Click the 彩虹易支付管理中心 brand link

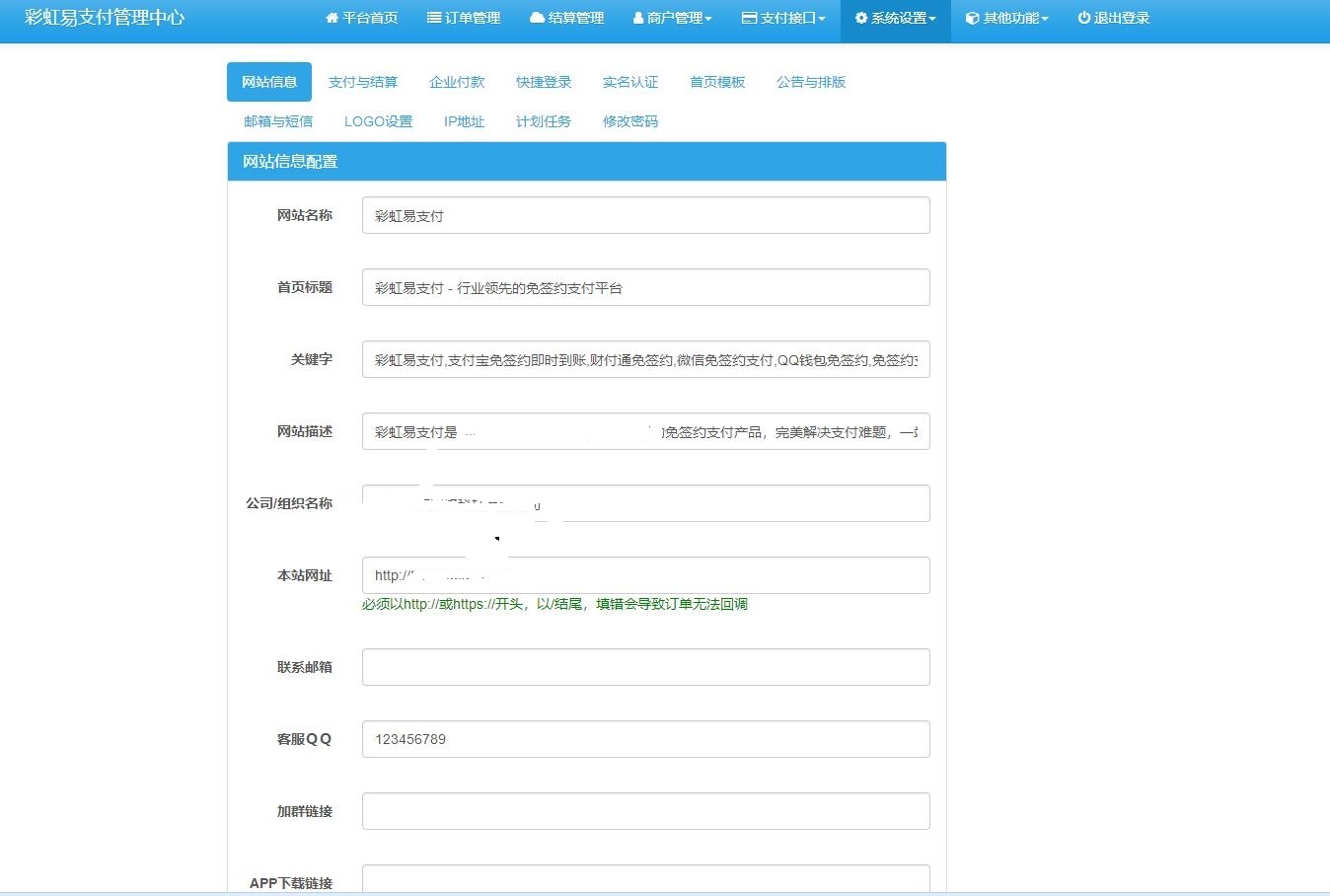click(105, 18)
